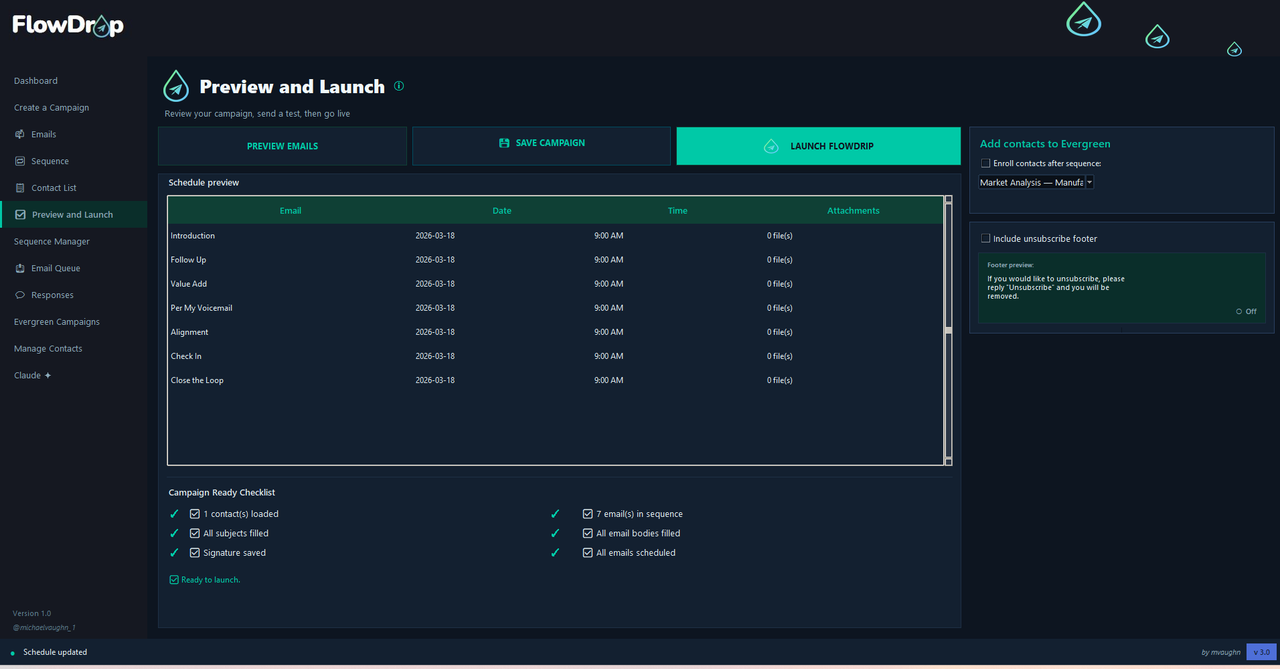This screenshot has width=1280, height=669.
Task: Click the schedule table scrollbar down arrow
Action: pos(948,461)
